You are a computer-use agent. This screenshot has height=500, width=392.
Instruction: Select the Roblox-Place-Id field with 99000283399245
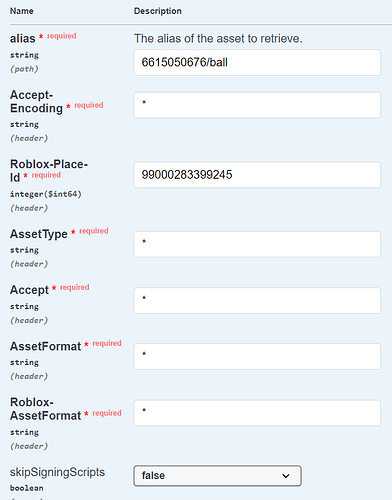(x=257, y=175)
